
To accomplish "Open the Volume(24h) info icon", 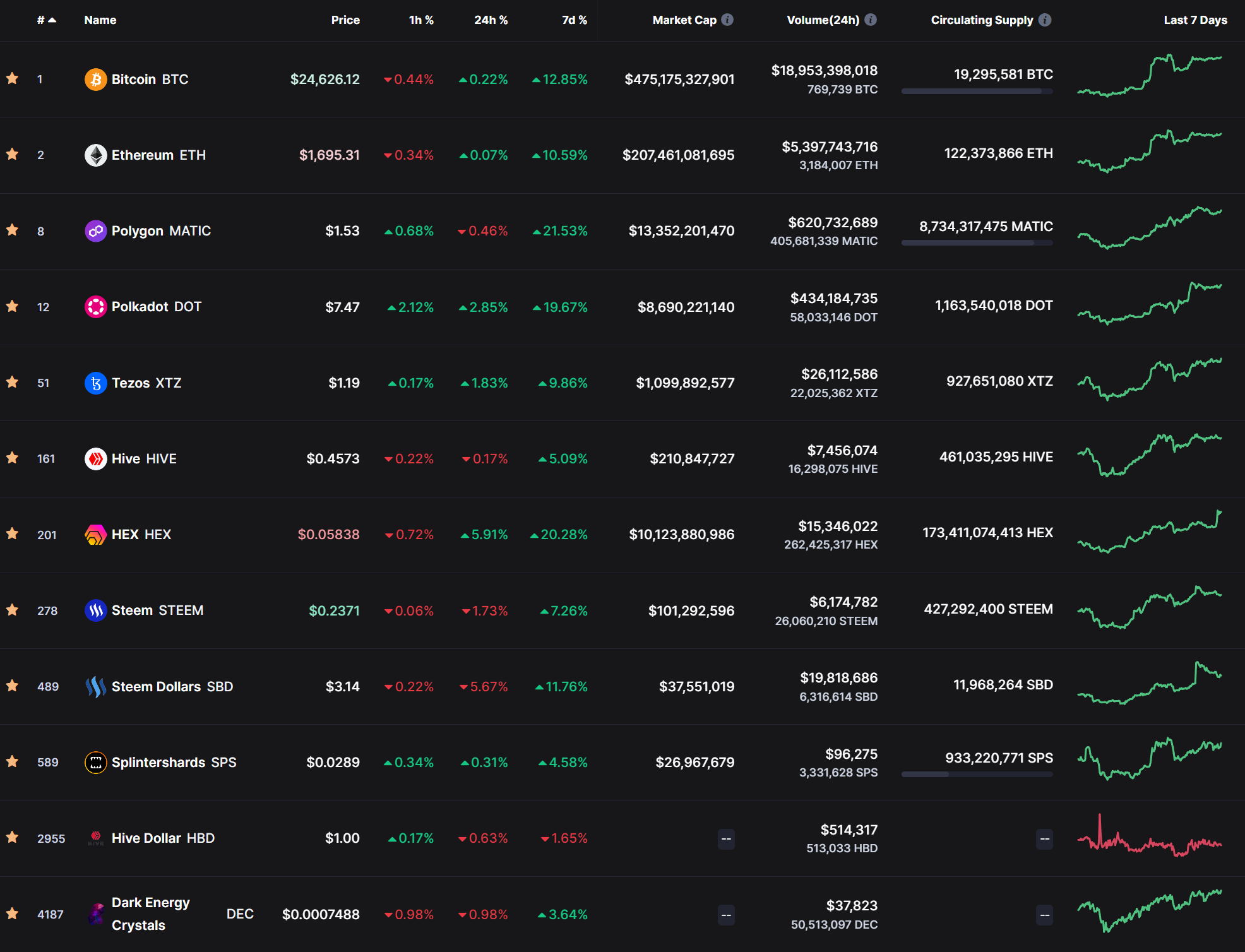I will coord(871,20).
